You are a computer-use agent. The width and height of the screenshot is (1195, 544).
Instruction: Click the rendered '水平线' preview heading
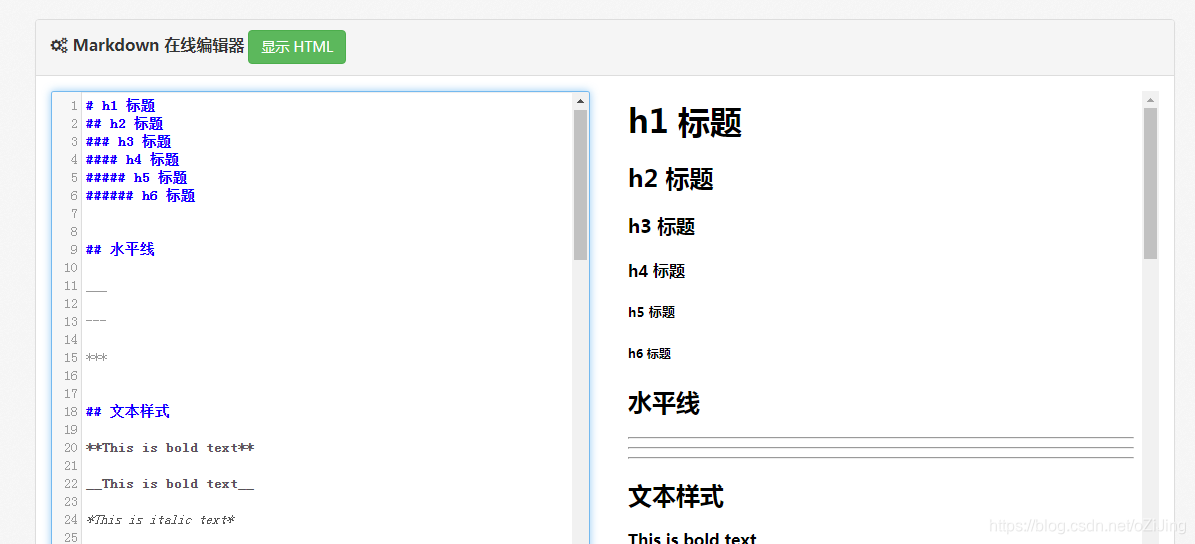tap(664, 404)
